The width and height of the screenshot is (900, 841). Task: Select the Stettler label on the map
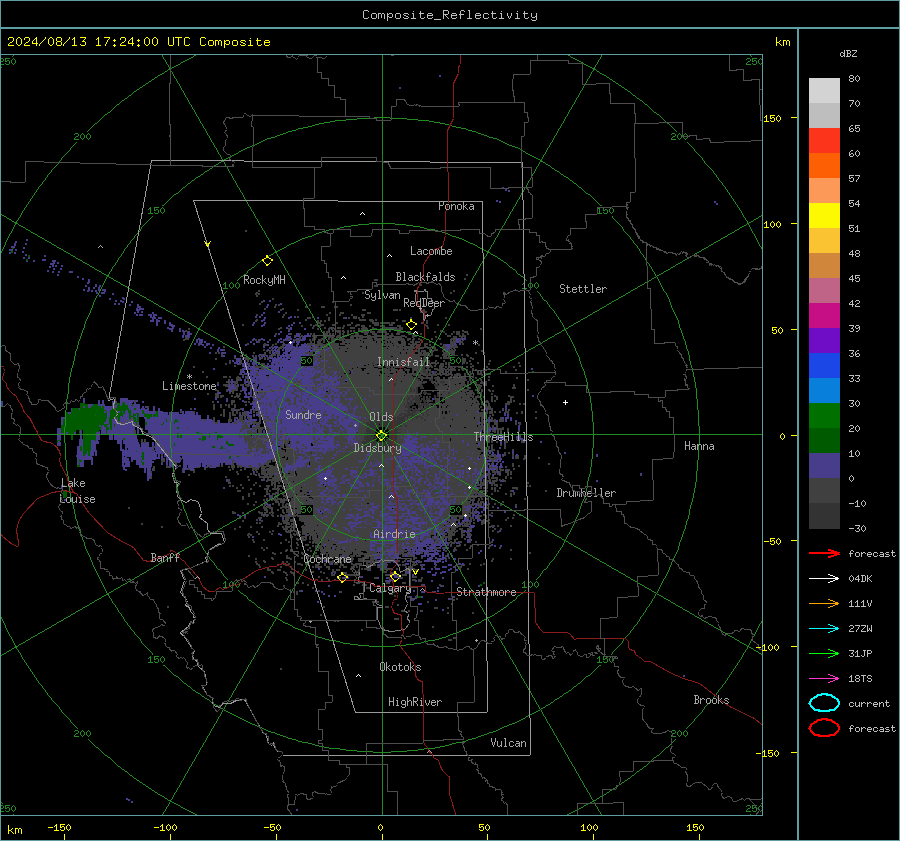click(583, 289)
